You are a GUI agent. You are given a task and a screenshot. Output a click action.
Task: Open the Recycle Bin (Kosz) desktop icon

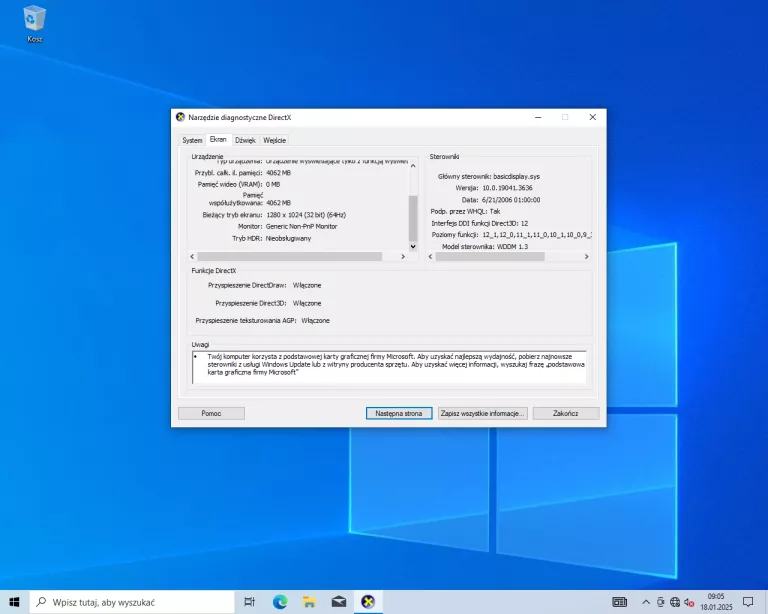pos(35,22)
